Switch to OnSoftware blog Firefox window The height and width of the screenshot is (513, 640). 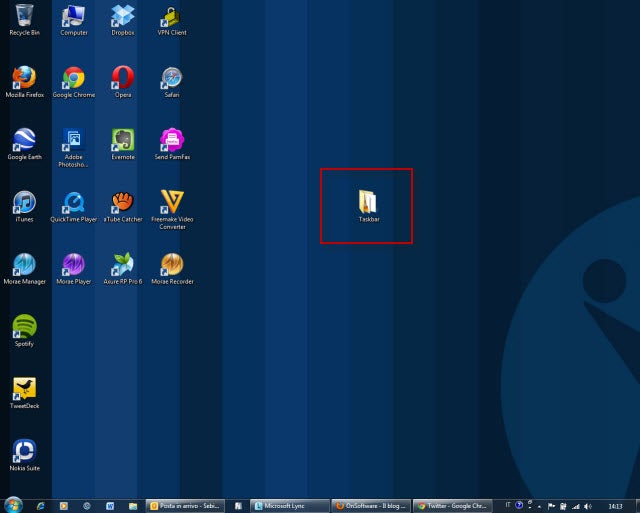(x=371, y=506)
